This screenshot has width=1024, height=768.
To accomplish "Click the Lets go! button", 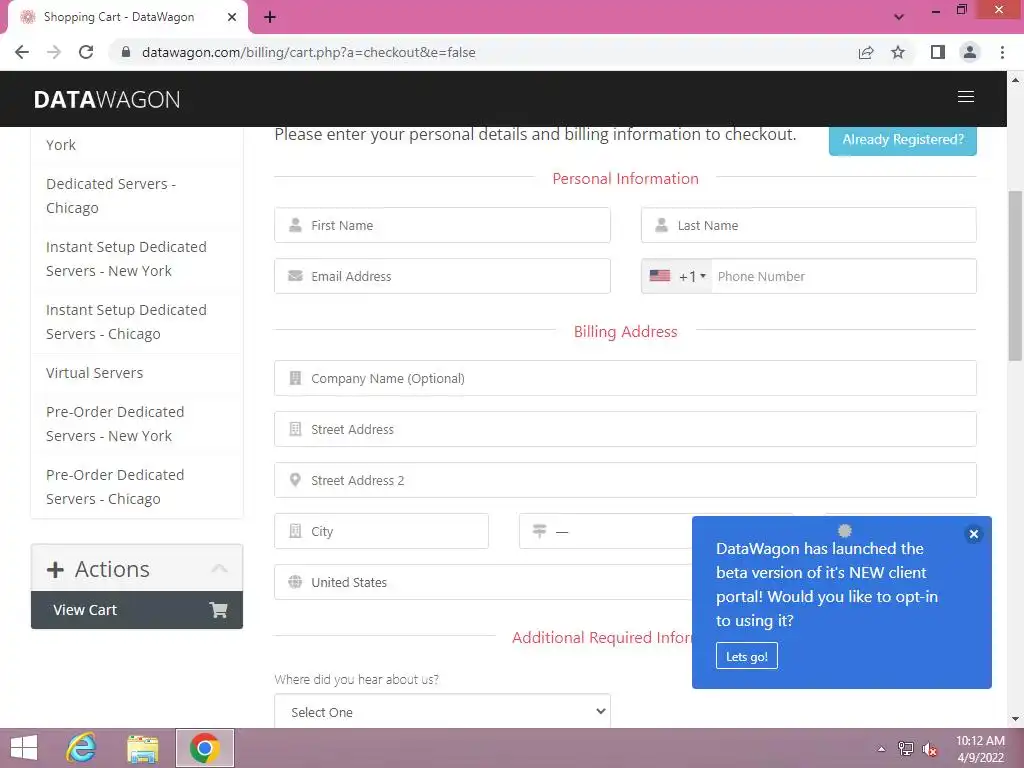I will (x=746, y=656).
